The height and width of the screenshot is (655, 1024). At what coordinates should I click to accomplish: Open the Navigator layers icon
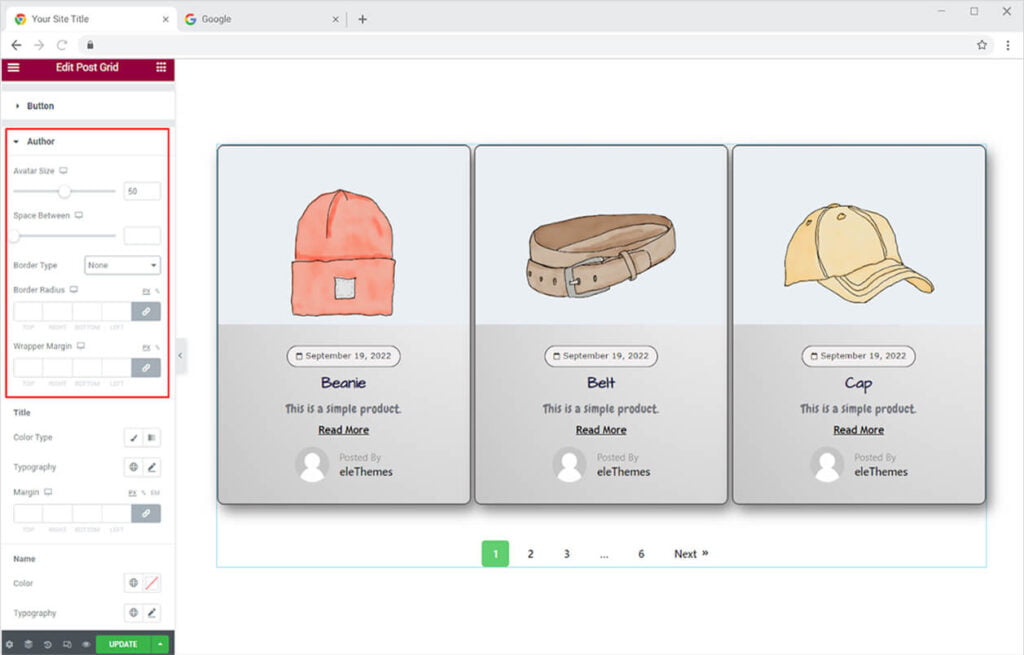point(28,645)
